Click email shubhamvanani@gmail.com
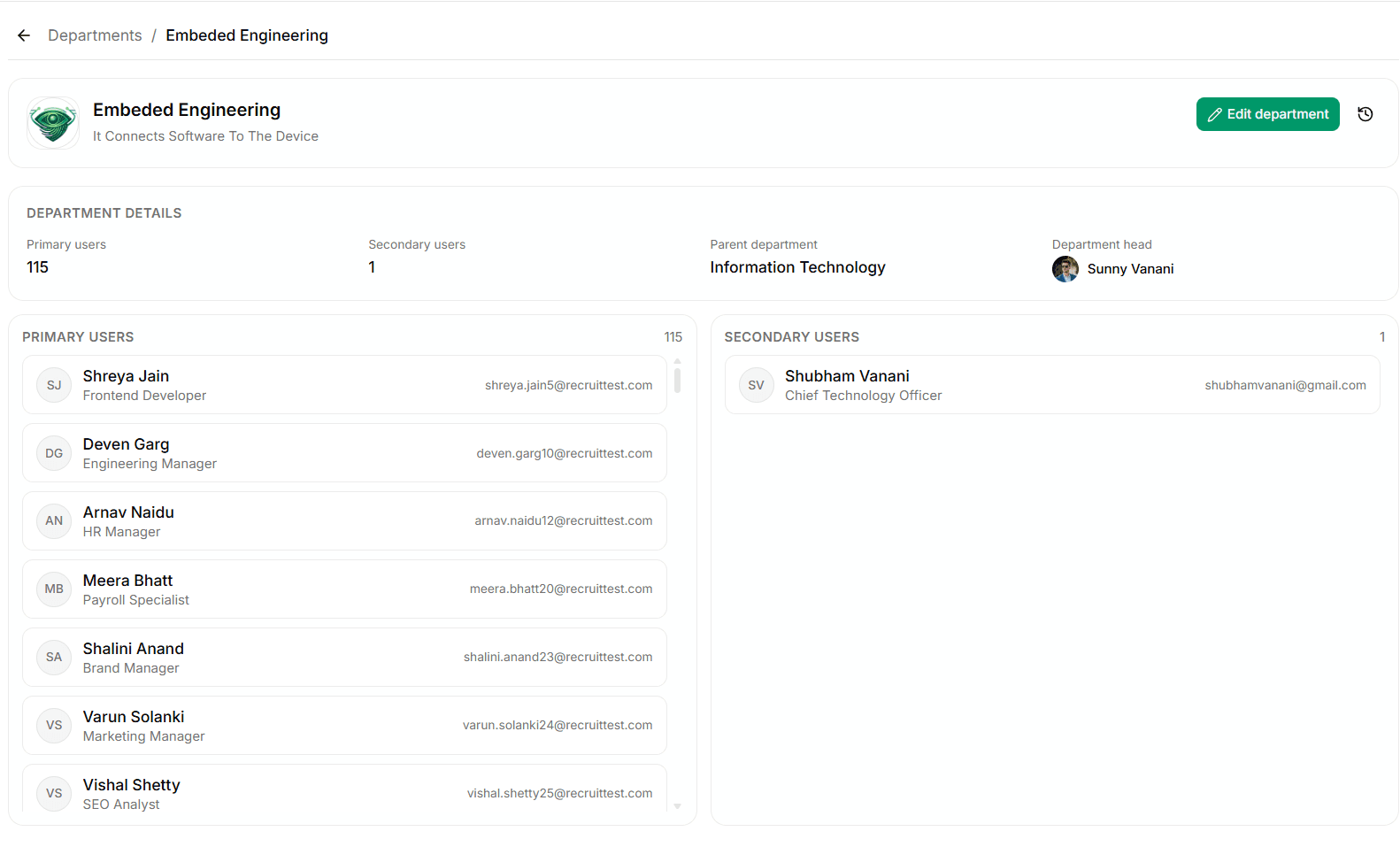This screenshot has width=1400, height=847. tap(1285, 385)
